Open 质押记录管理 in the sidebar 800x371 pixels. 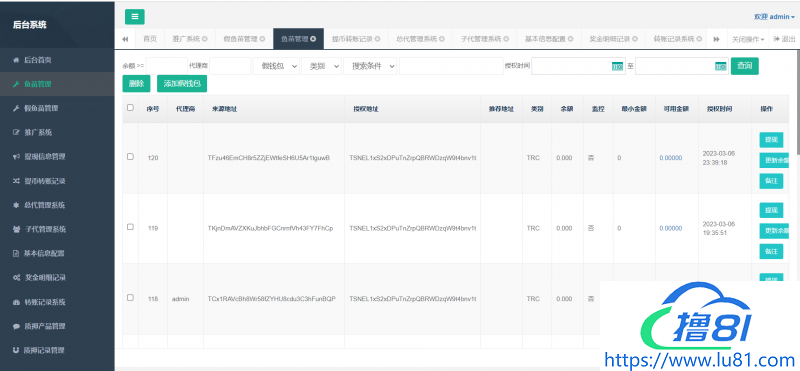coord(57,350)
